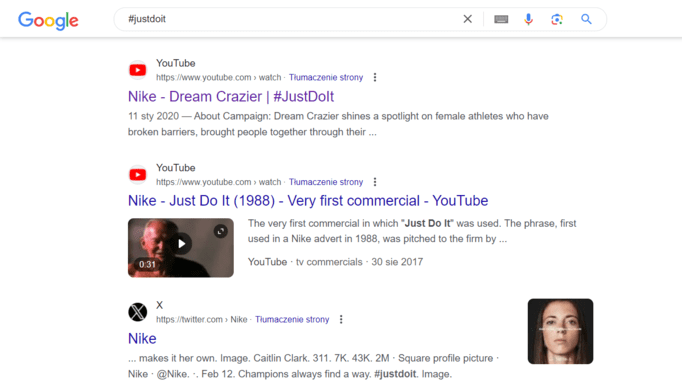Open Nike - Dream Crazier | #JustDoIt link
Image resolution: width=682 pixels, height=389 pixels.
pos(231,97)
